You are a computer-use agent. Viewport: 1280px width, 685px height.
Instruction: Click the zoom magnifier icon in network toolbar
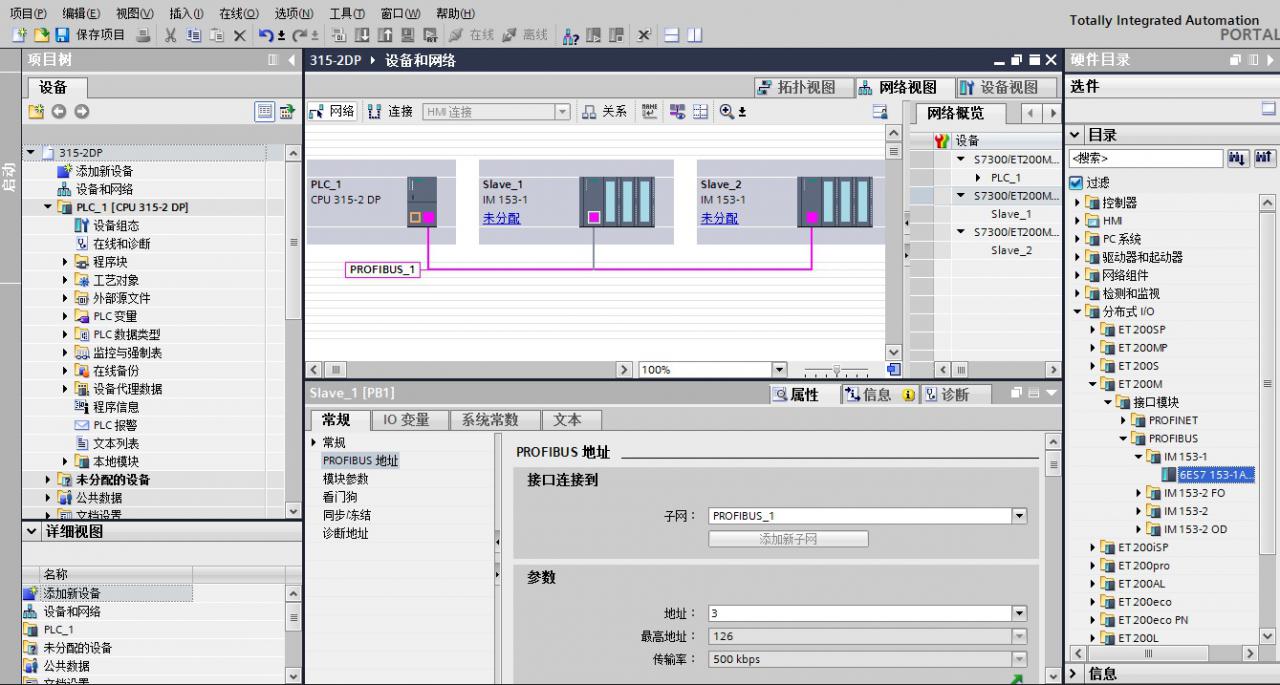point(727,112)
